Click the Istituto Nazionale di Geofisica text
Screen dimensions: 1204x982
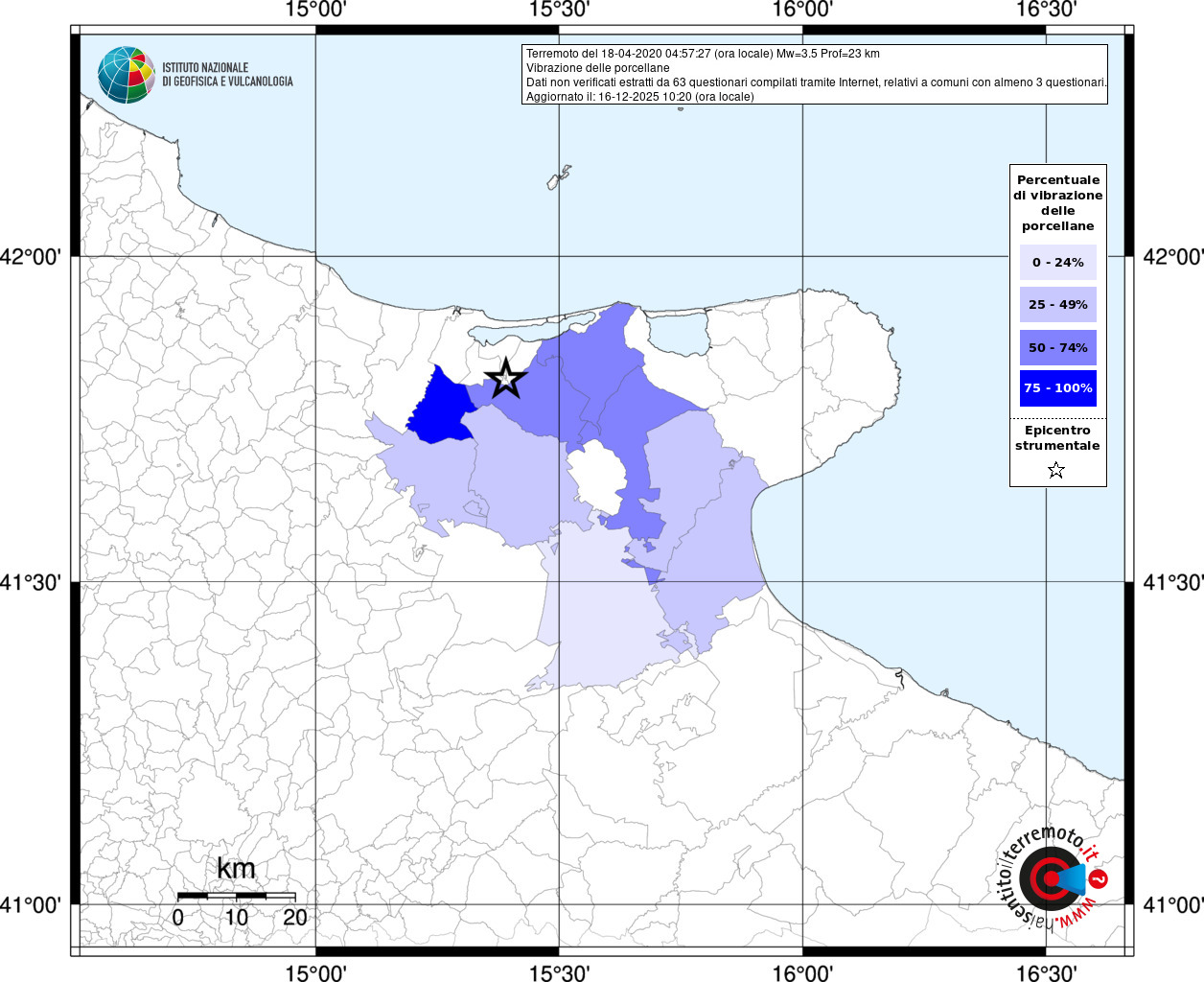tap(227, 75)
